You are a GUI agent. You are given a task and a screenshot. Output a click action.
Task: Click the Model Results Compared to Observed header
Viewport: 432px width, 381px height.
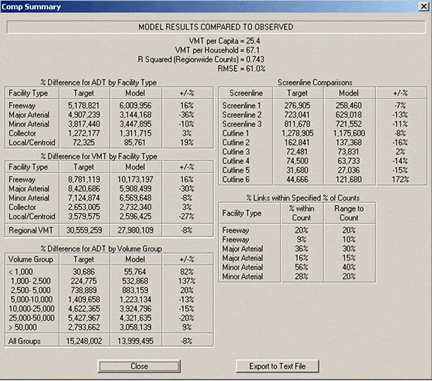click(x=216, y=27)
